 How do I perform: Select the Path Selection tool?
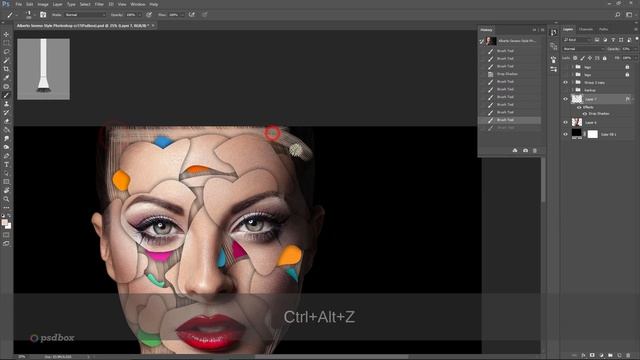[6, 173]
